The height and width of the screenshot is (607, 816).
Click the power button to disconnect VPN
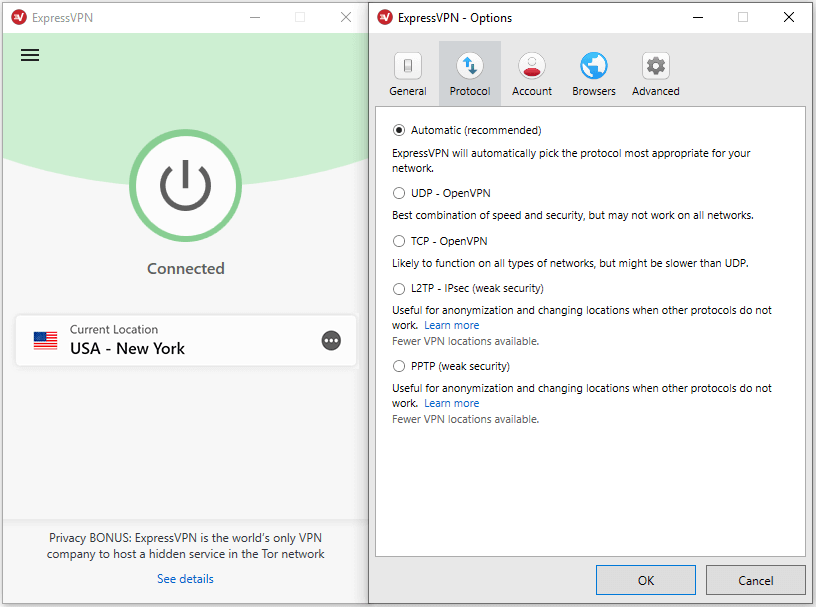185,185
